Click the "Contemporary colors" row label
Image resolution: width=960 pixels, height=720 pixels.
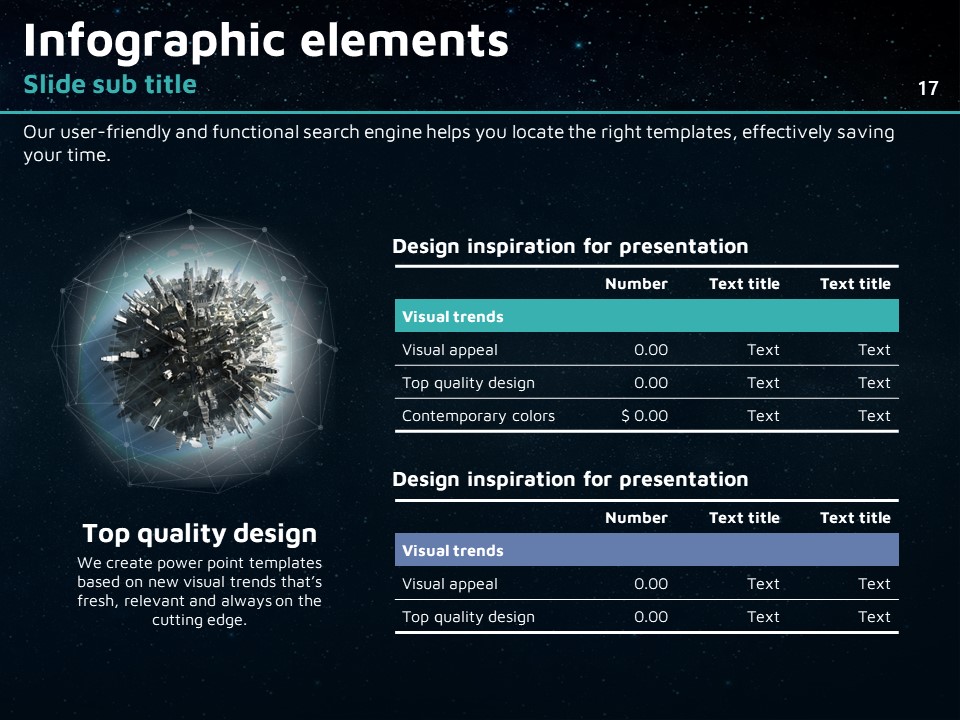478,416
